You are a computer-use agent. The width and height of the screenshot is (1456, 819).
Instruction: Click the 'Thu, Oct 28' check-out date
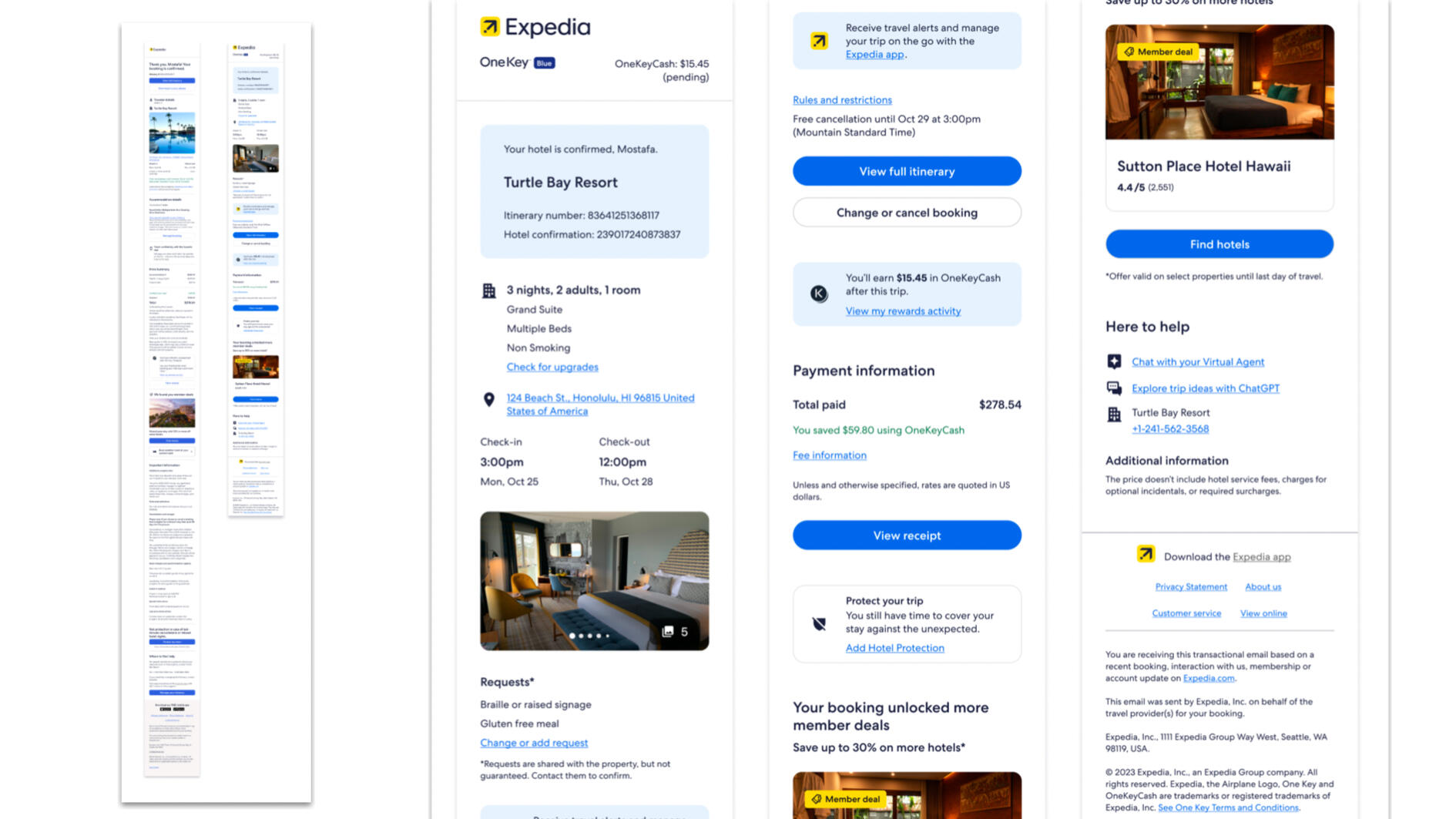tap(626, 482)
